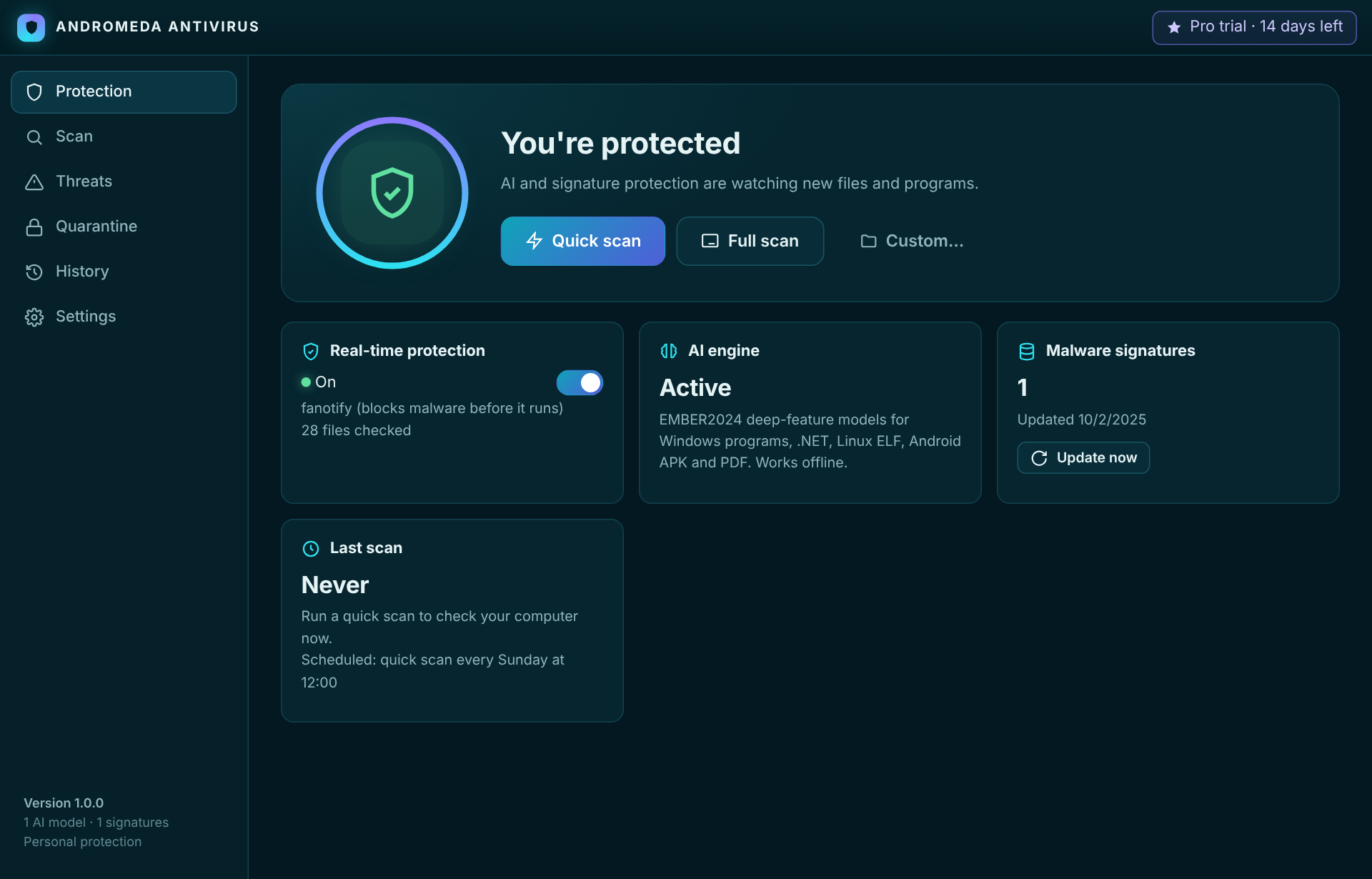Open the Threats page

pyautogui.click(x=124, y=182)
